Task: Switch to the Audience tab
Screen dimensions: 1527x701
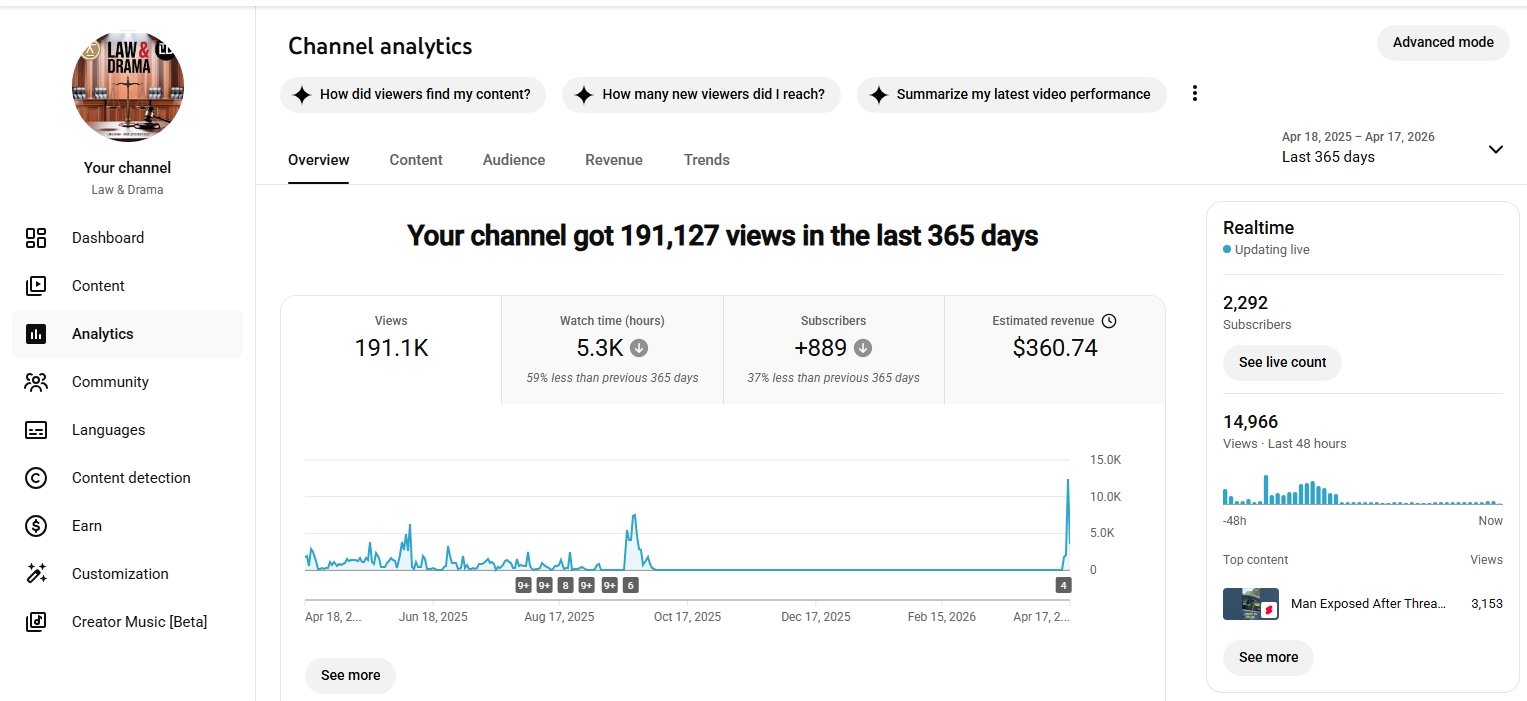Action: click(x=514, y=160)
